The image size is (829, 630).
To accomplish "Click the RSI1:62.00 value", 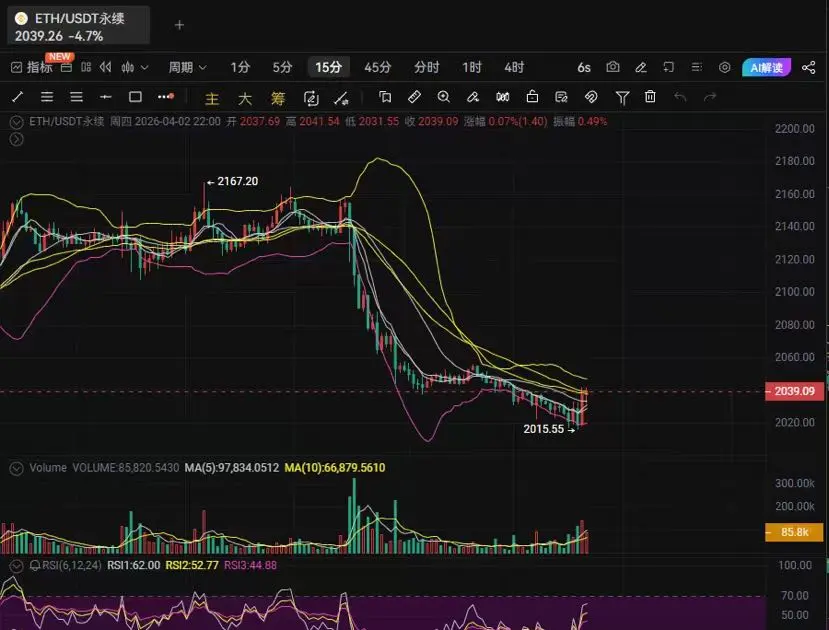I will pos(134,566).
